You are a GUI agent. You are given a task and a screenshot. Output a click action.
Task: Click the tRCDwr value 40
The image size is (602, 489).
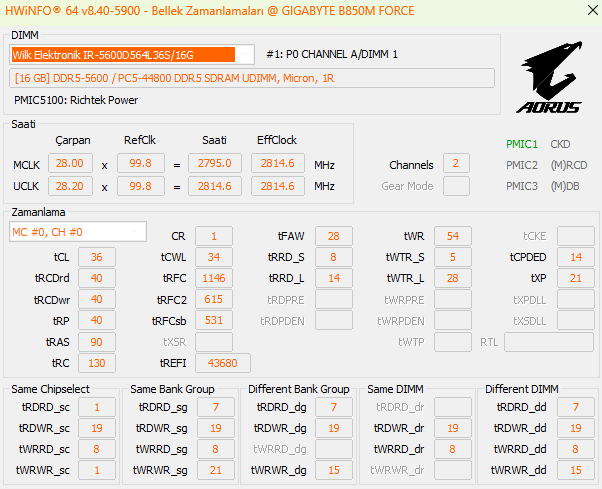(x=97, y=299)
